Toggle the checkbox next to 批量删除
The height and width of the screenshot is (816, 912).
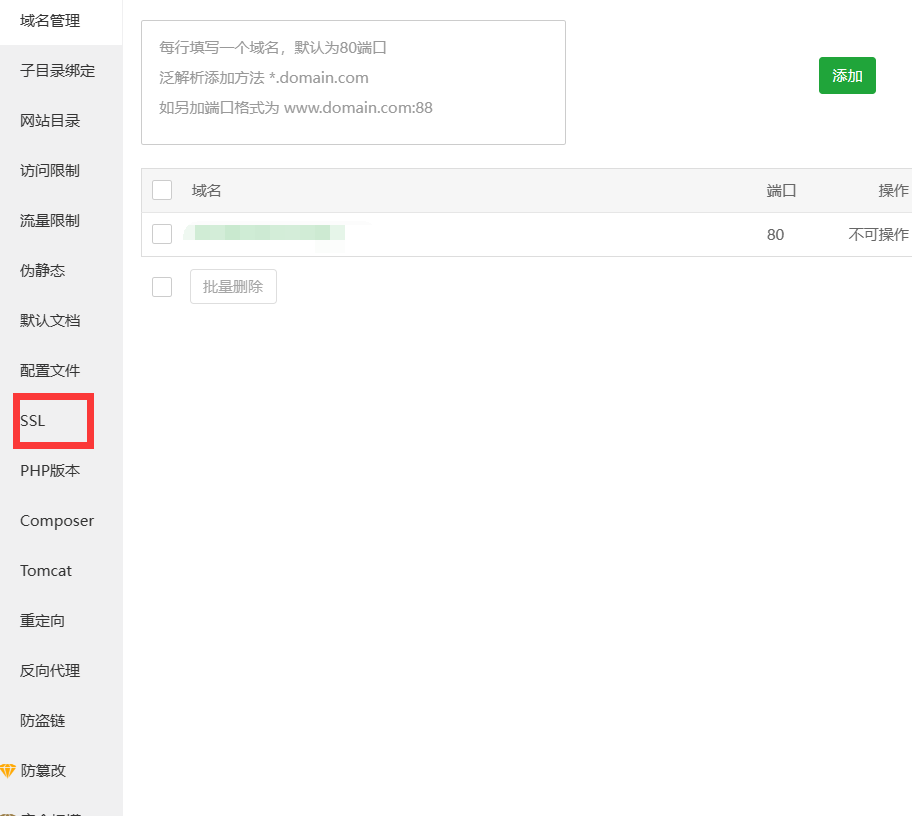[162, 287]
